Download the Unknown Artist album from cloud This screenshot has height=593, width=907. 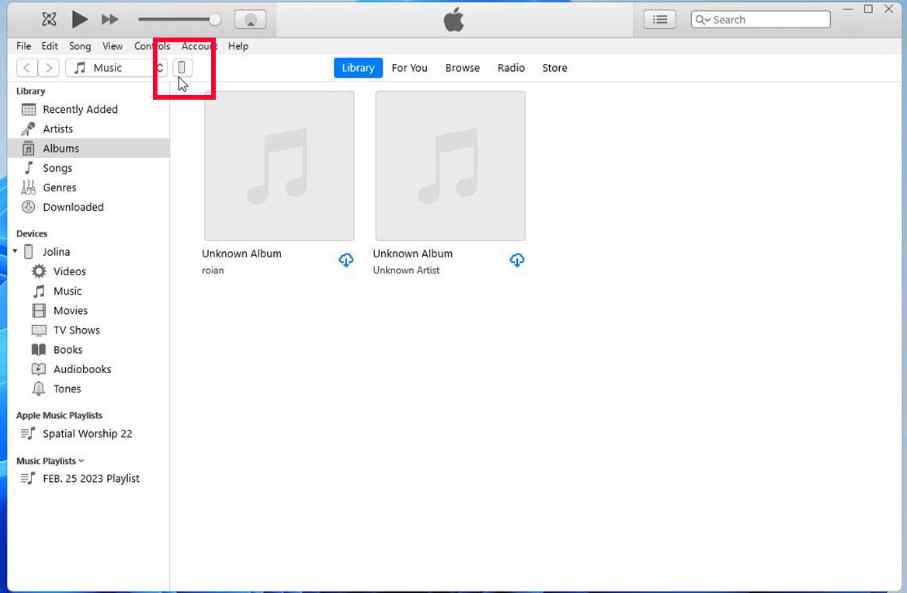point(517,260)
